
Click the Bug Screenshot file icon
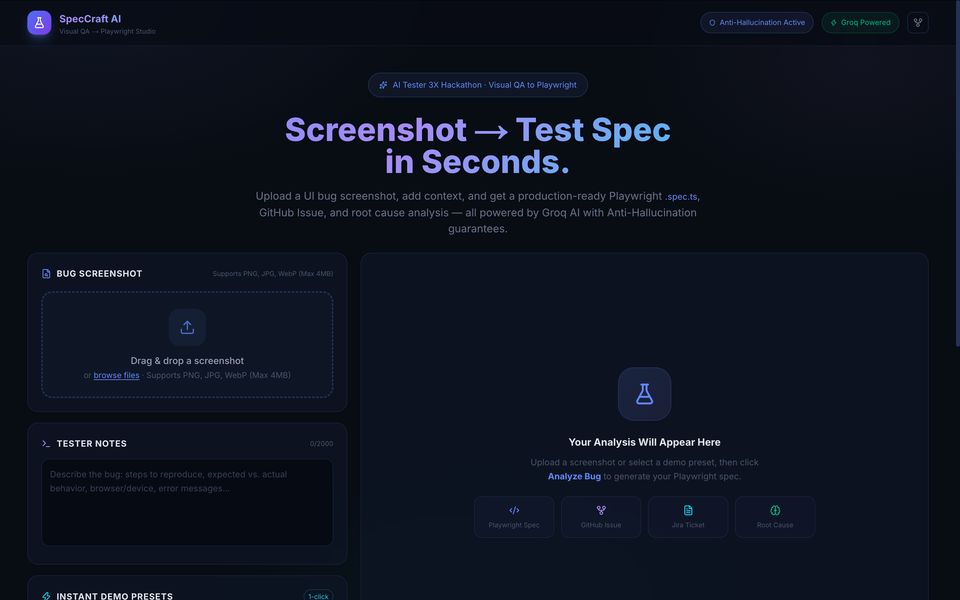click(46, 274)
